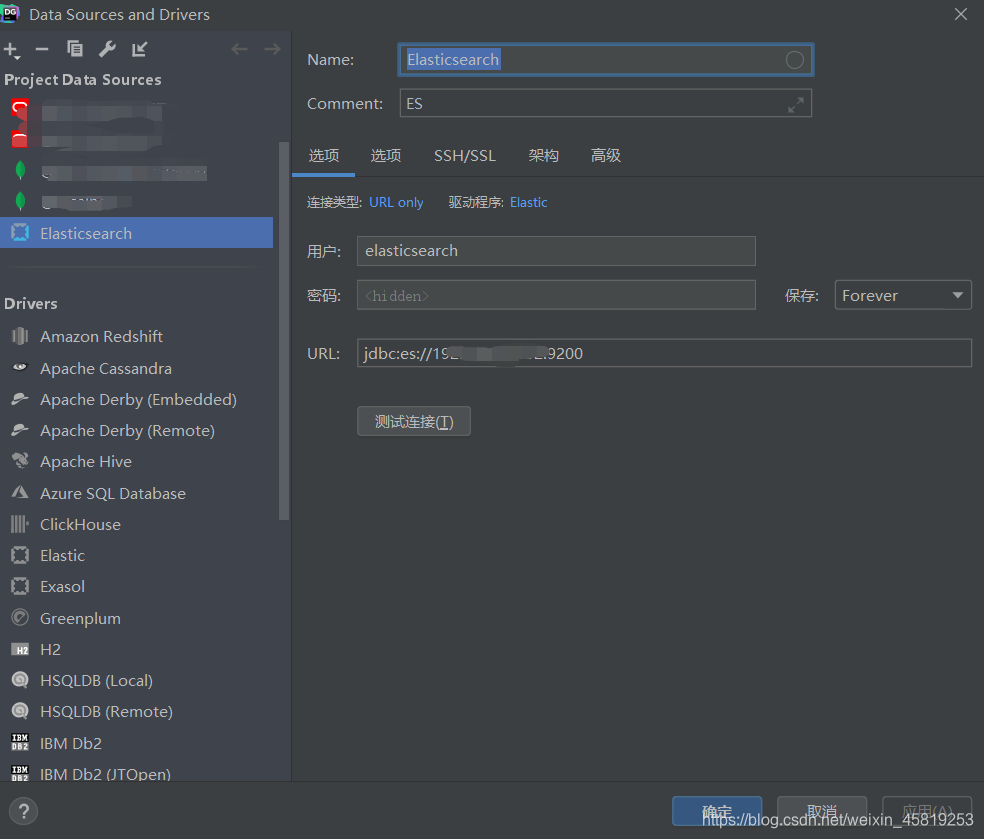
Task: Click the Apache Hive driver icon
Action: click(x=20, y=461)
